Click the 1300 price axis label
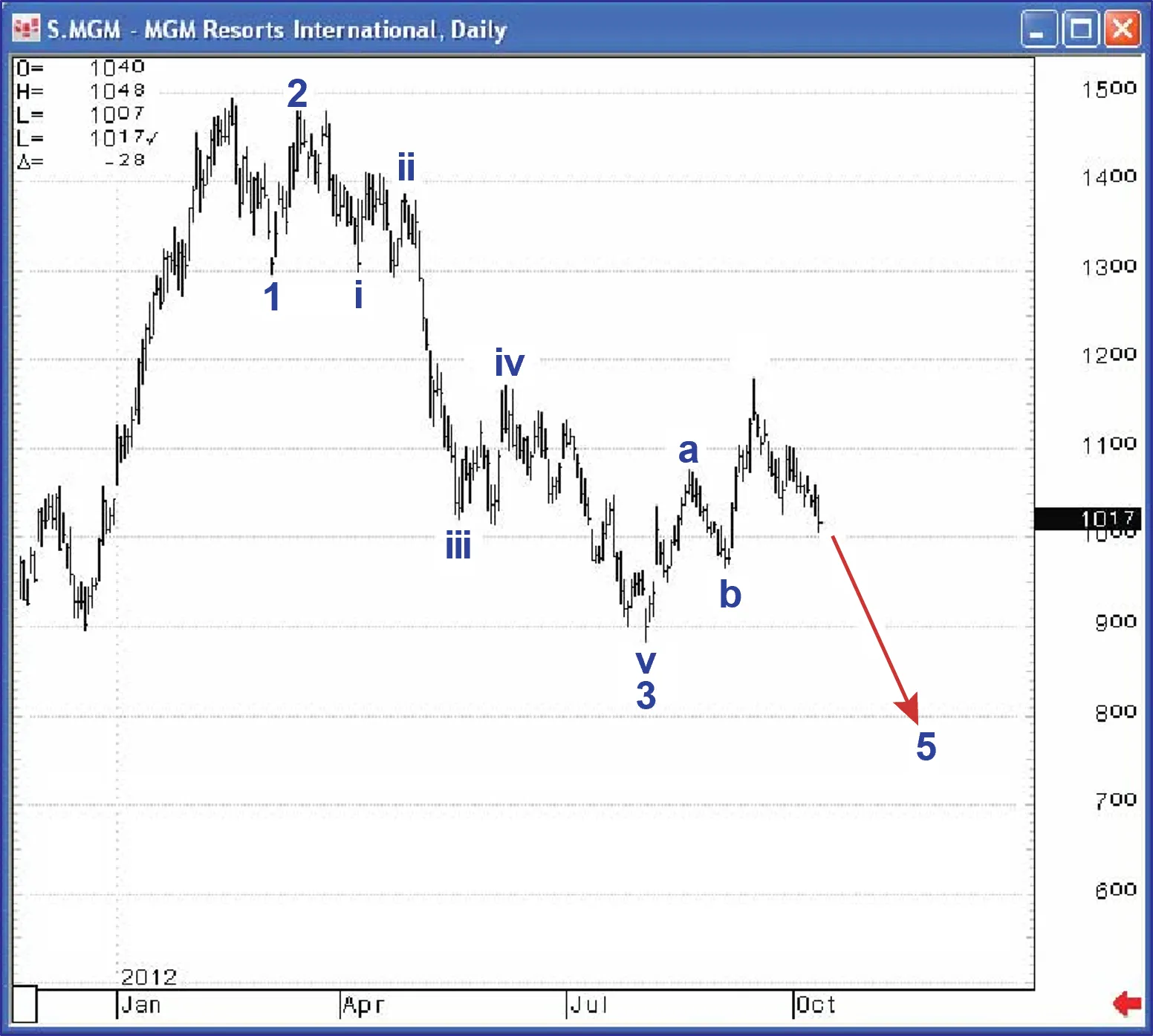This screenshot has width=1153, height=1036. pos(1109,267)
